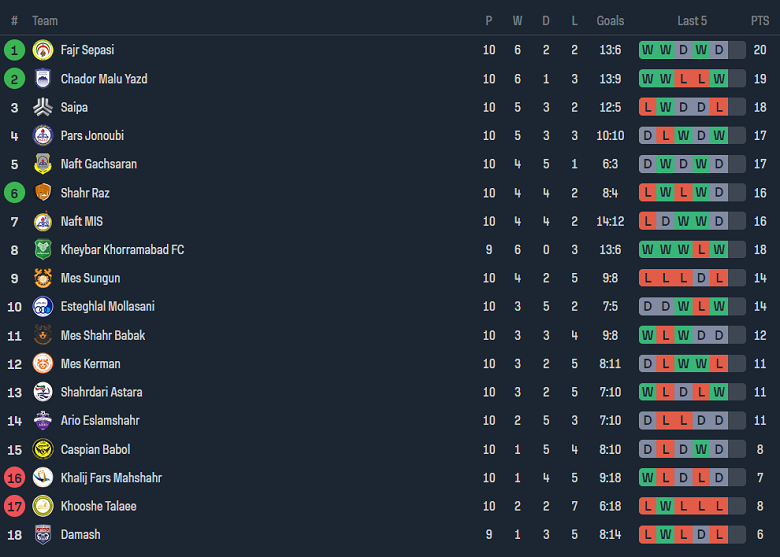Image resolution: width=780 pixels, height=557 pixels.
Task: Sort standings by Goals column header
Action: (610, 21)
